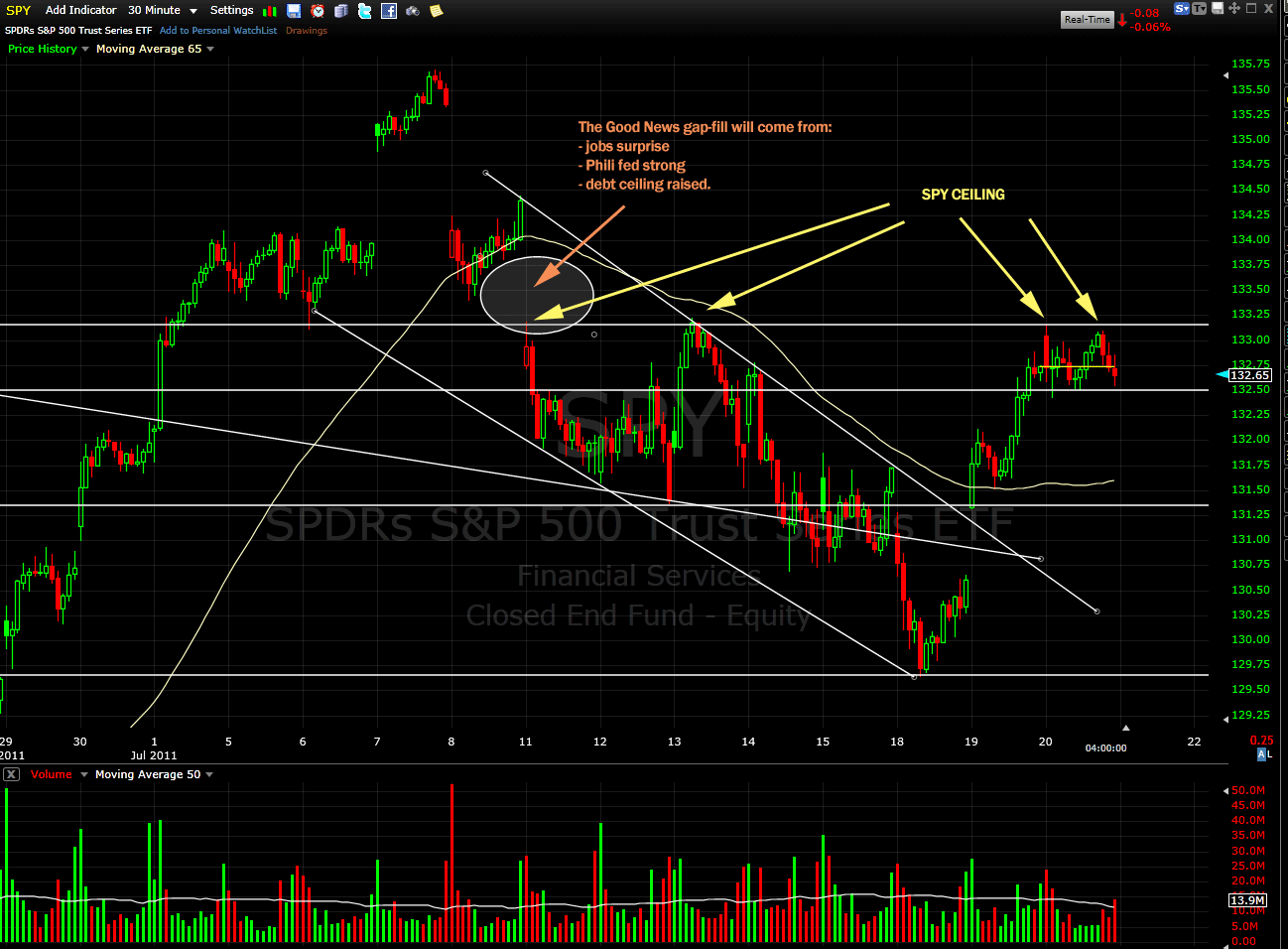Click the top-right floppy disk save icon
The width and height of the screenshot is (1288, 949).
[x=1218, y=8]
